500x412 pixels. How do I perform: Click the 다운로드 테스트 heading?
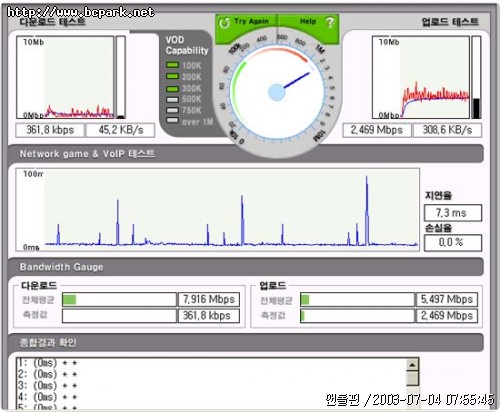coord(52,22)
